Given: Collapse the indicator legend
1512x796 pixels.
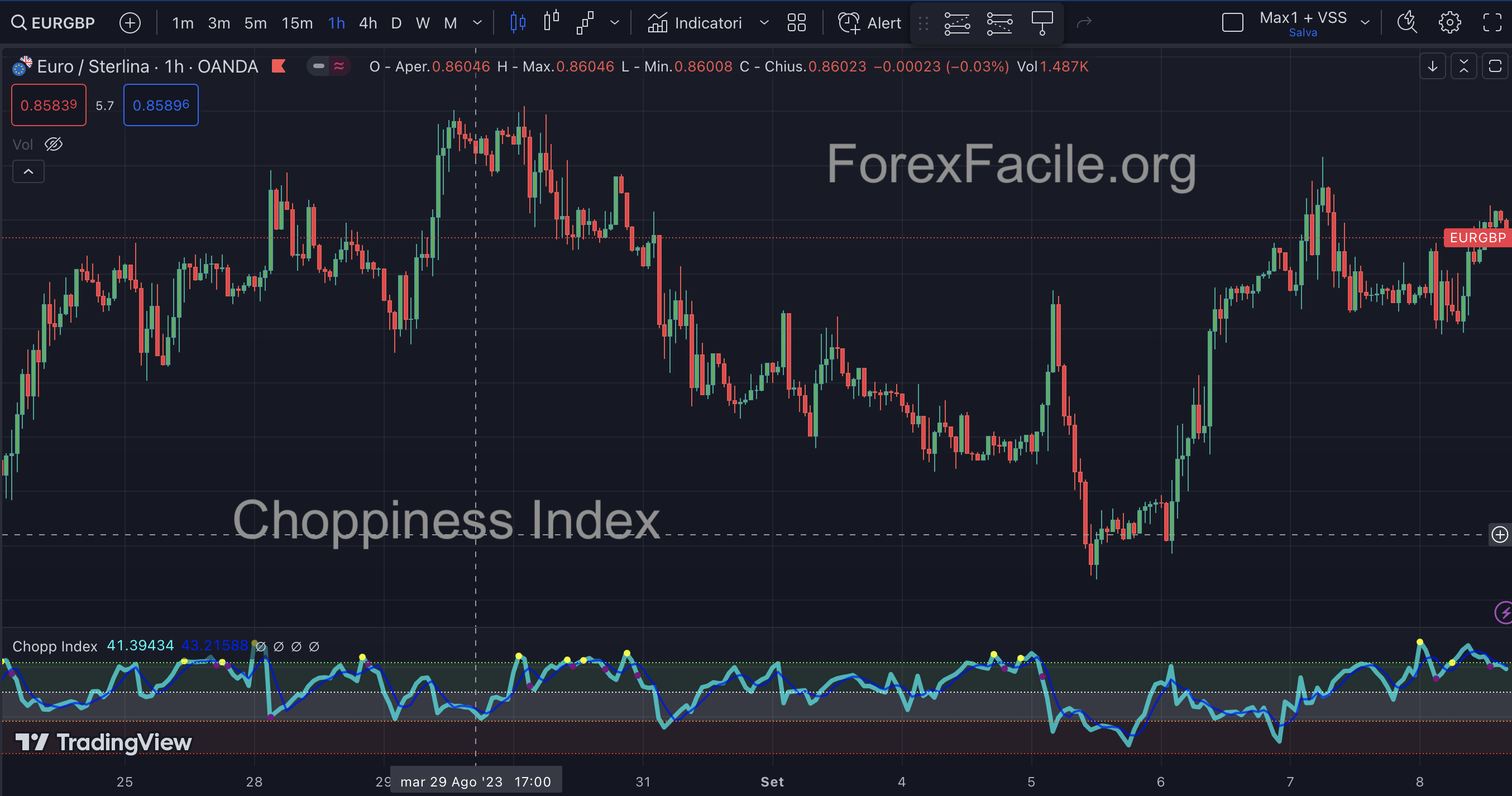Looking at the screenshot, I should tap(28, 171).
